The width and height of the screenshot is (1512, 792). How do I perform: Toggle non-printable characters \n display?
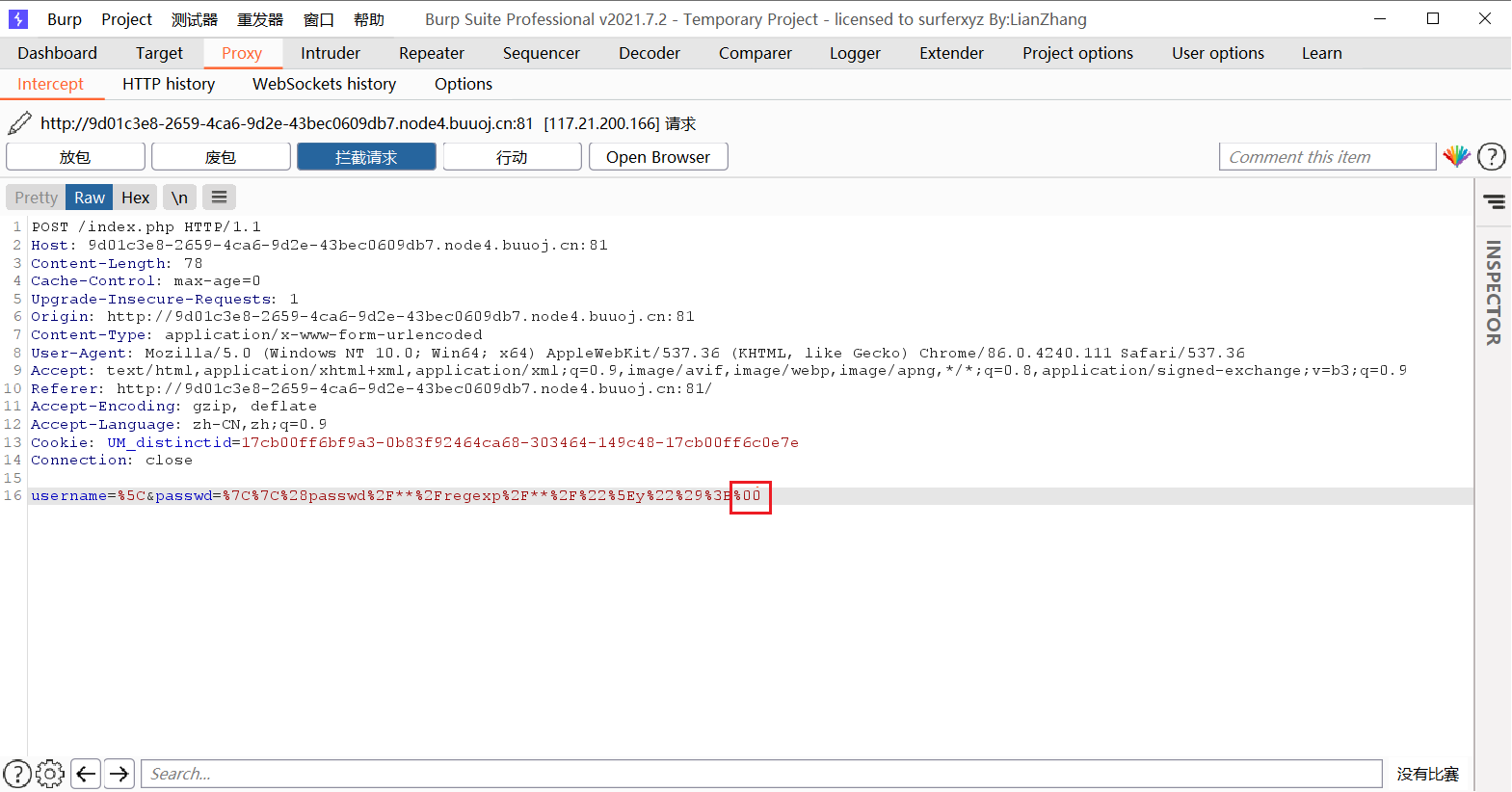(179, 198)
